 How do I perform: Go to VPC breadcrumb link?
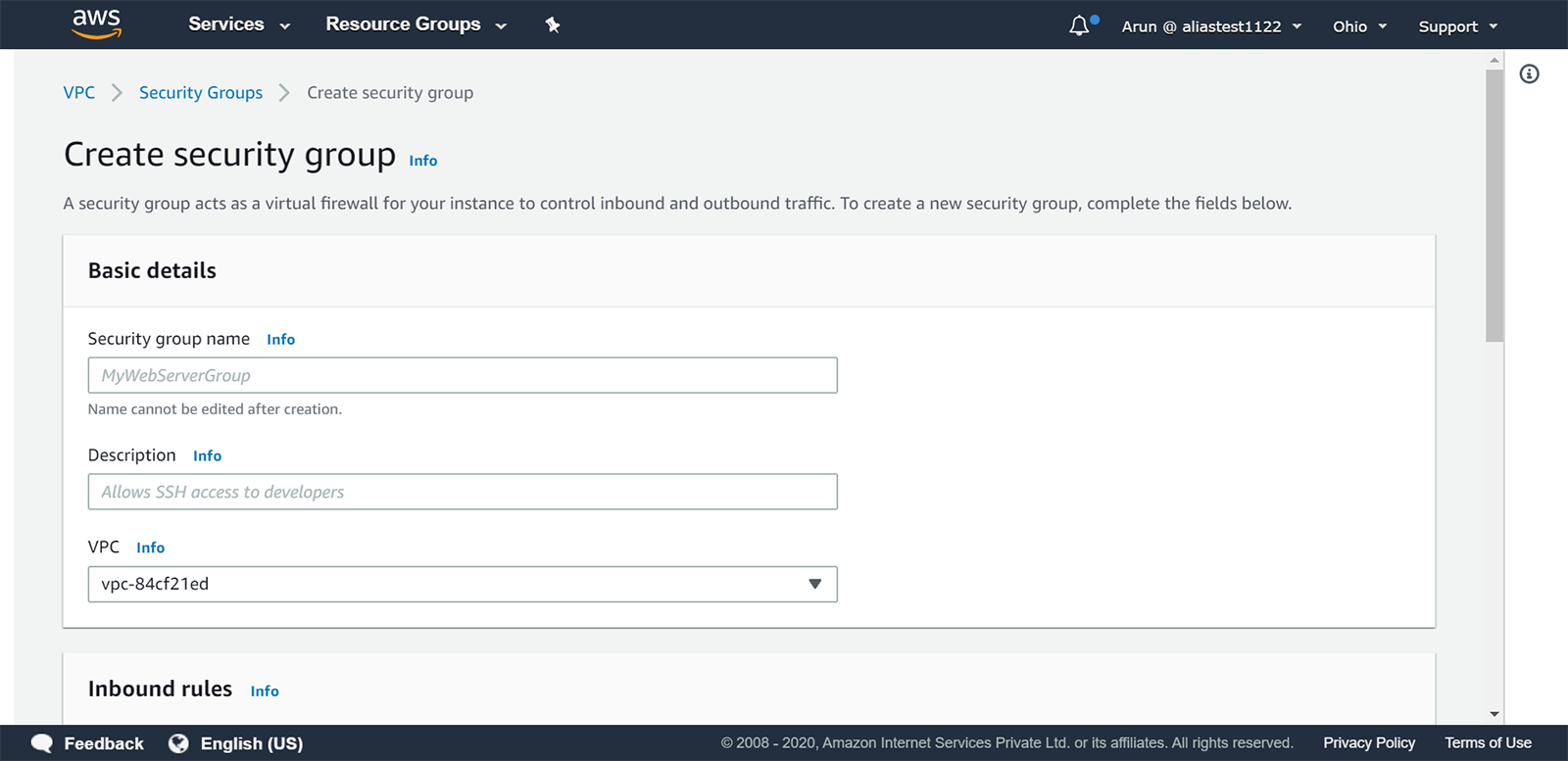pyautogui.click(x=79, y=93)
